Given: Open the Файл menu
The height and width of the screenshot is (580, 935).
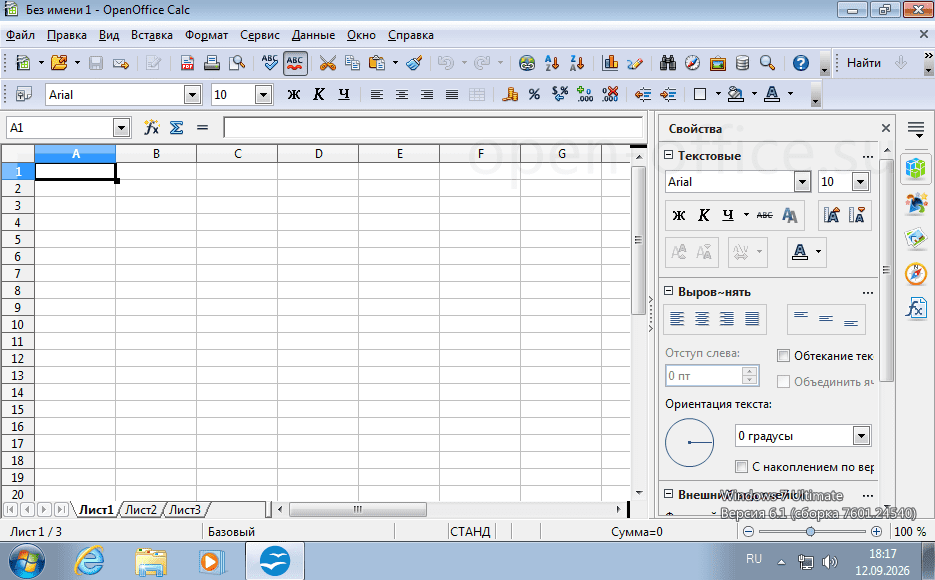Looking at the screenshot, I should pos(20,35).
